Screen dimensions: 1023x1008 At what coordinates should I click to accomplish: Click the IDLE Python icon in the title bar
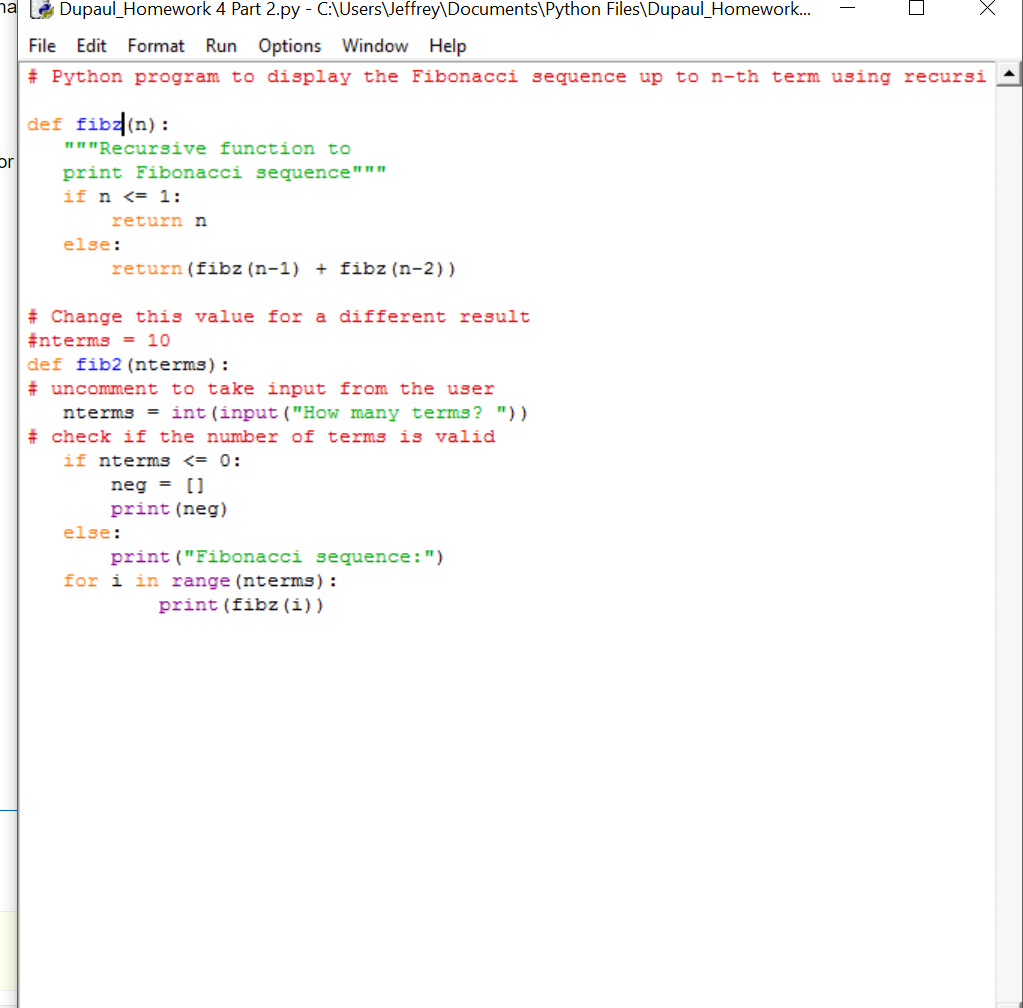coord(42,10)
